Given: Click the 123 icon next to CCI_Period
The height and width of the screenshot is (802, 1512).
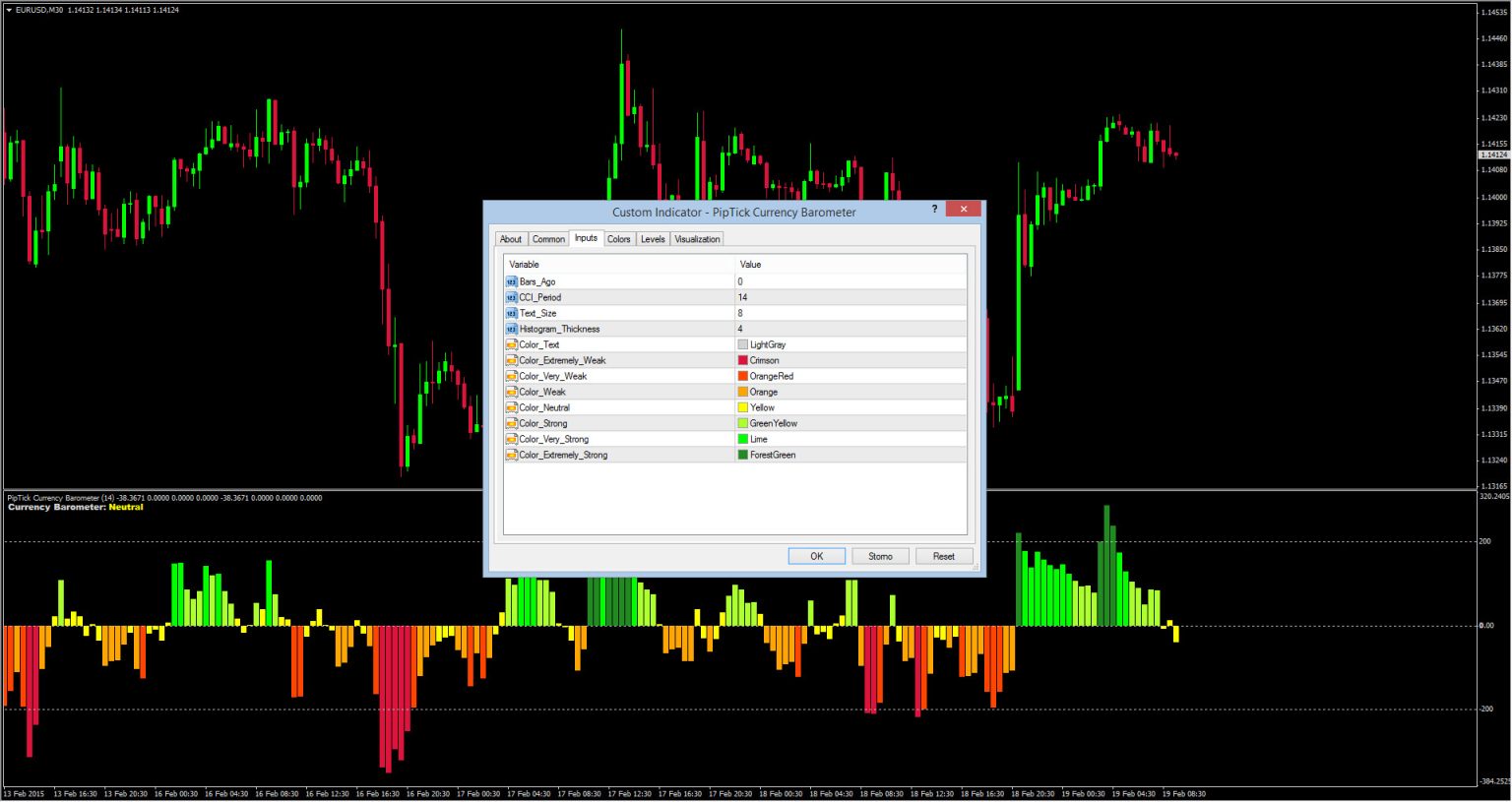Looking at the screenshot, I should click(511, 297).
